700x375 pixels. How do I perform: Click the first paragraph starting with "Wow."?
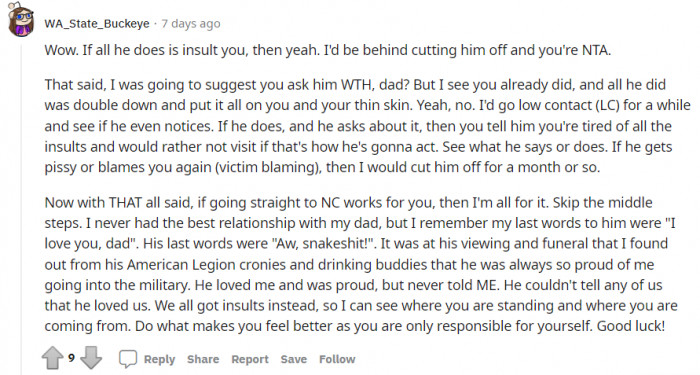tap(328, 50)
